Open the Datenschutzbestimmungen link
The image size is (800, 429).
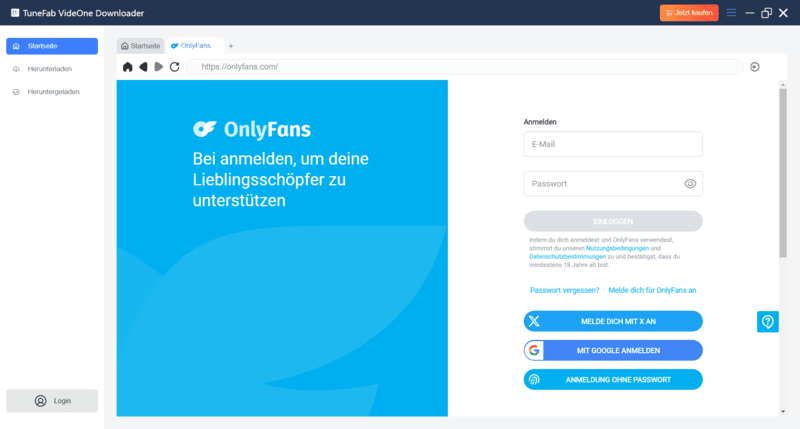pyautogui.click(x=567, y=257)
